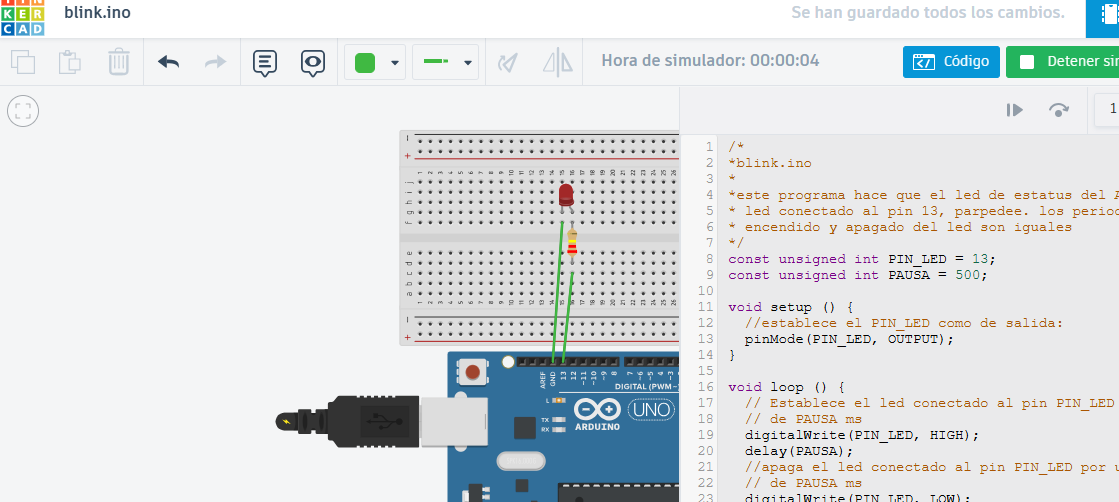Click the debugger resume play icon
The image size is (1119, 502).
click(1014, 110)
